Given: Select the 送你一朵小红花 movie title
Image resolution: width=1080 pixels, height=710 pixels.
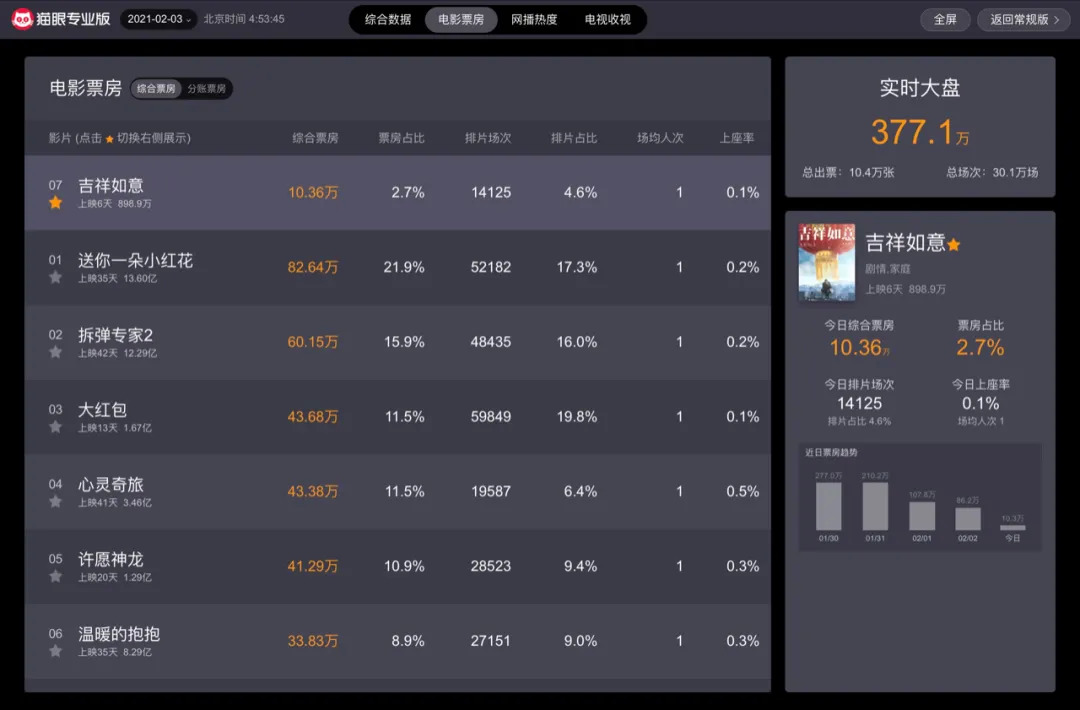Looking at the screenshot, I should click(x=136, y=260).
